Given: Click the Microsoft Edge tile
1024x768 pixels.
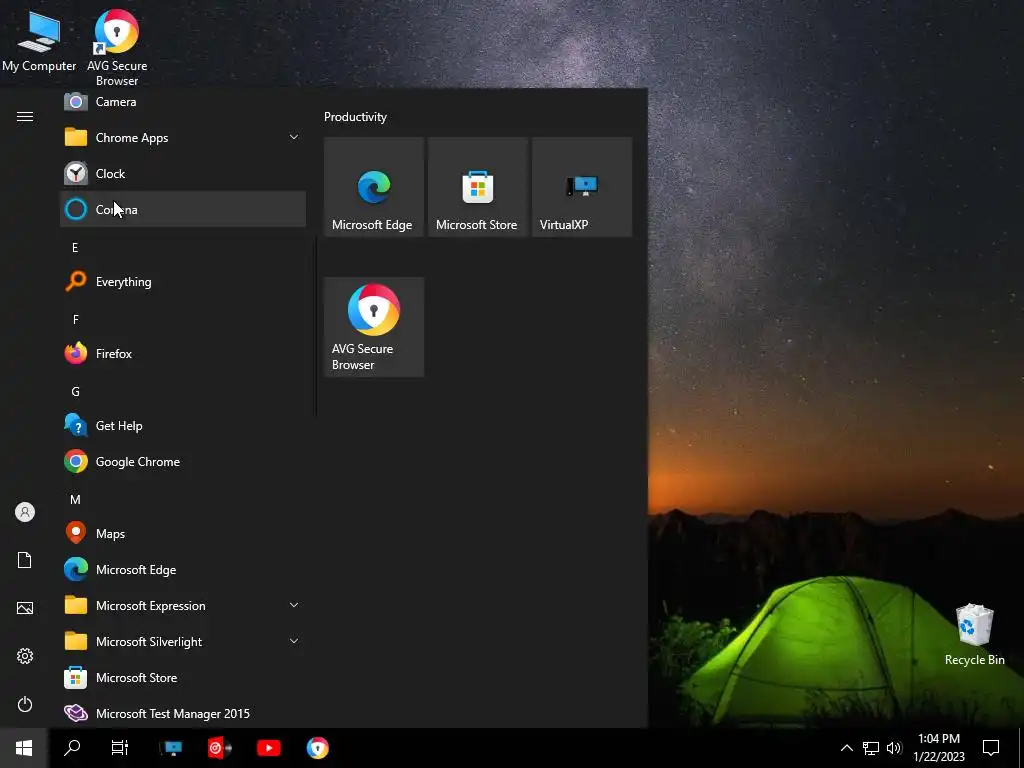Looking at the screenshot, I should pos(374,187).
